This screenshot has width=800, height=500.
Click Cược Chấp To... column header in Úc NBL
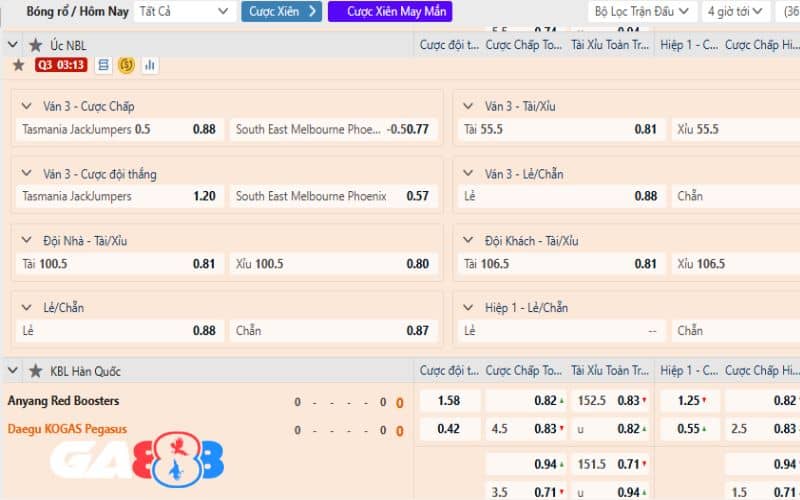point(523,45)
